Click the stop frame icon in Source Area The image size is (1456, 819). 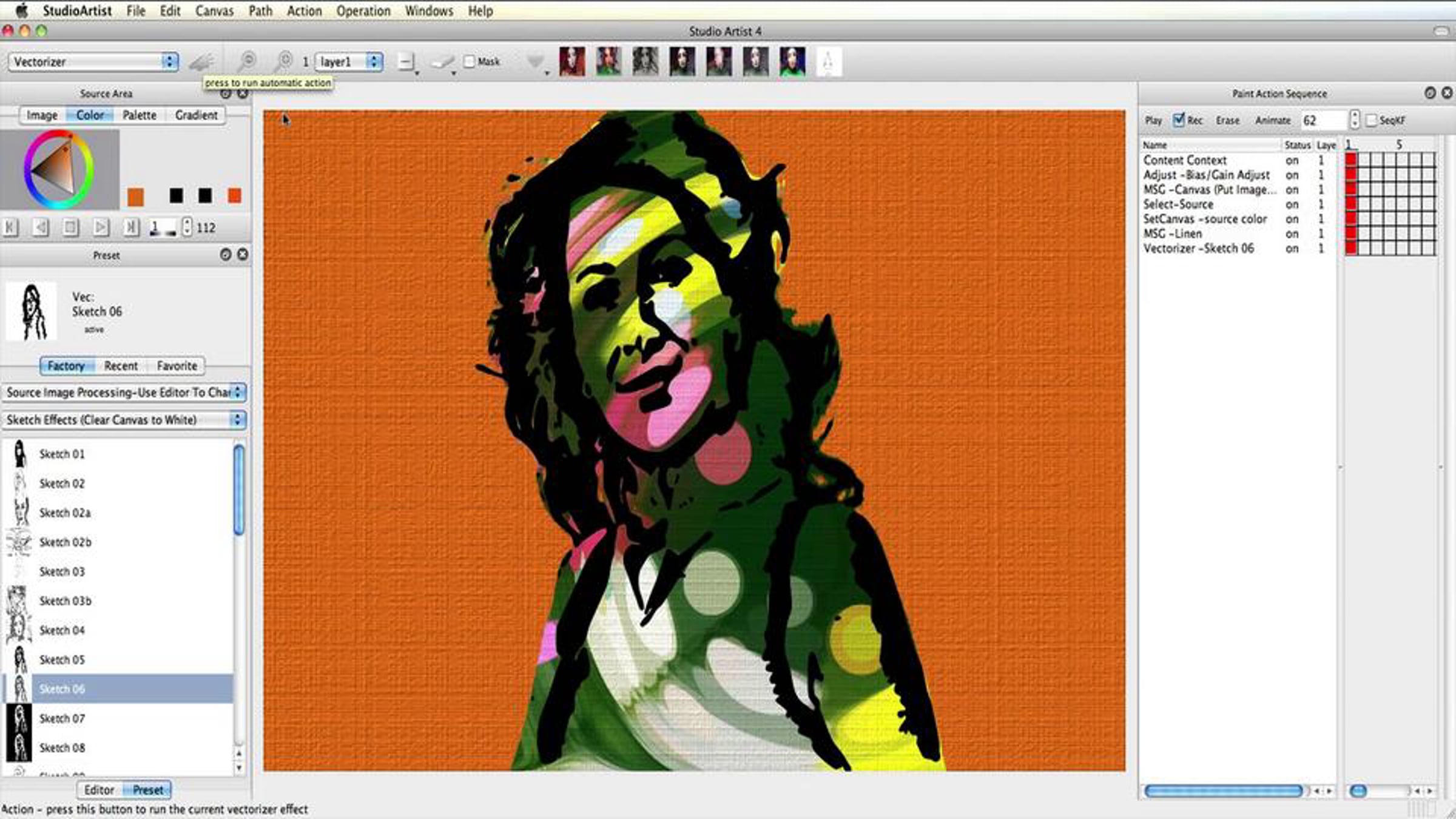(70, 227)
